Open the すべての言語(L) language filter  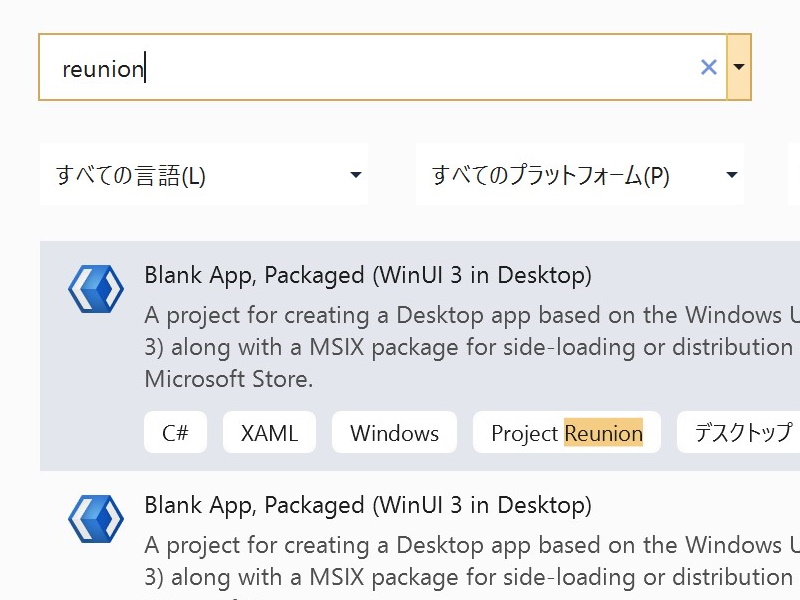(x=204, y=174)
